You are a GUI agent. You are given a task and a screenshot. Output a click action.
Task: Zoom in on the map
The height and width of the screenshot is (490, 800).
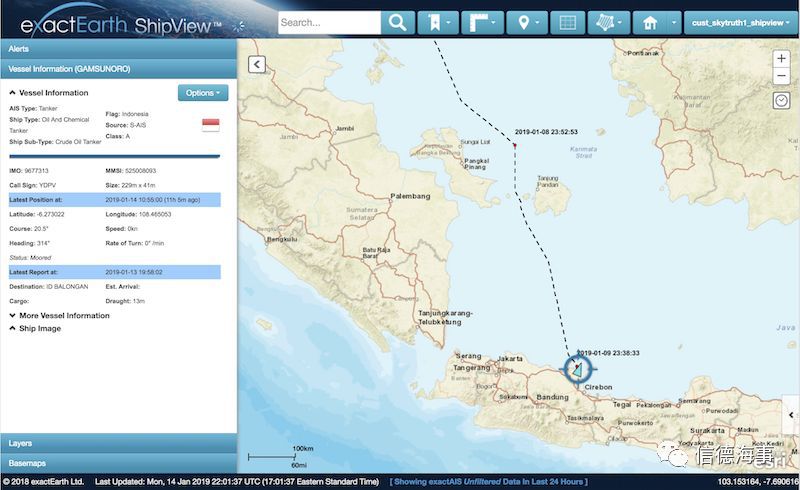(x=781, y=59)
